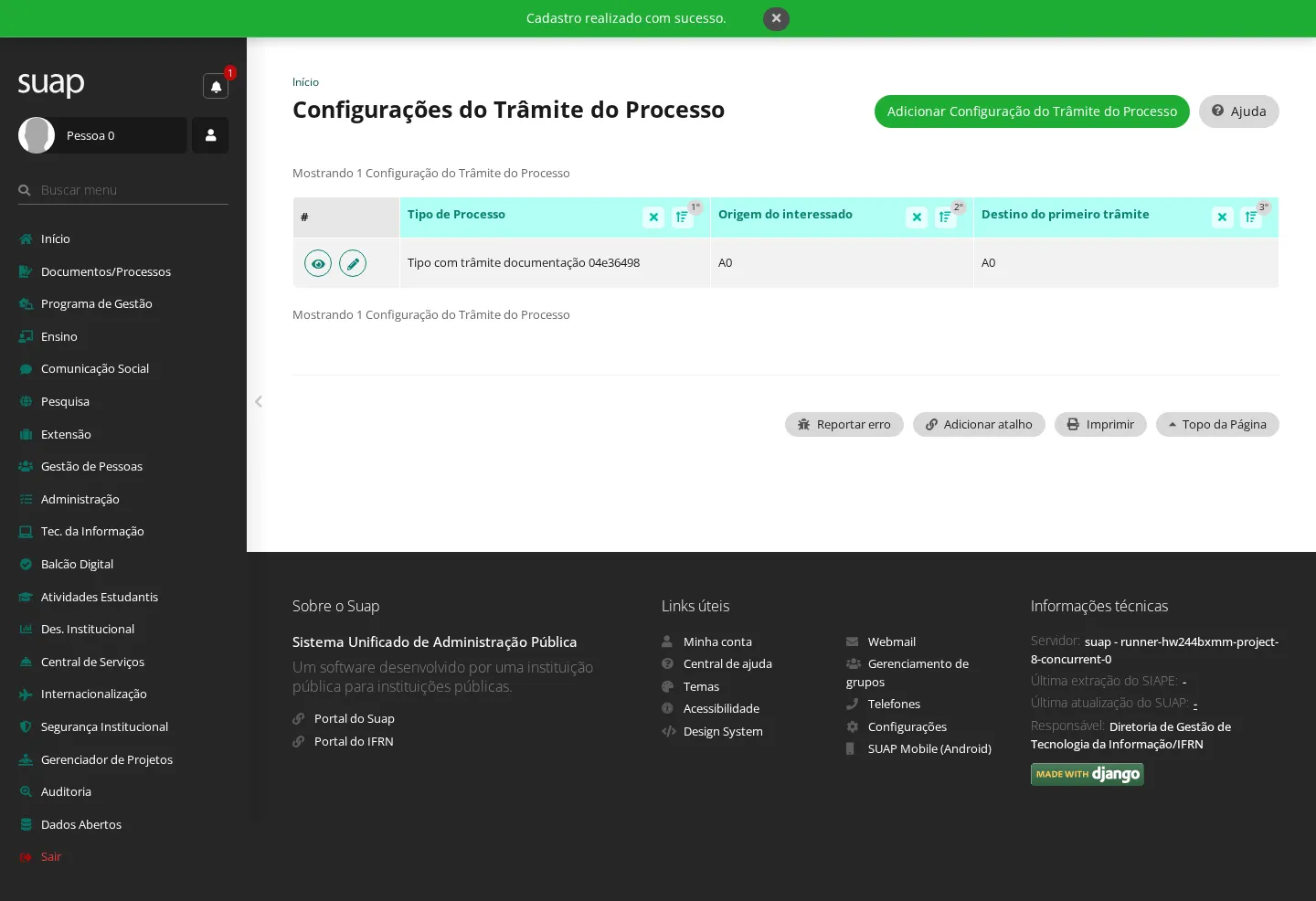The height and width of the screenshot is (901, 1316).
Task: Expand the Programa de Gestão menu
Action: coord(123,303)
